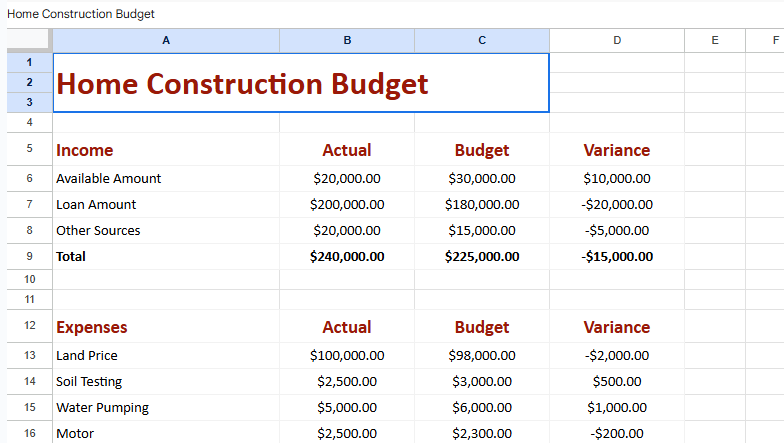The width and height of the screenshot is (784, 443).
Task: Select column B header
Action: 347,40
